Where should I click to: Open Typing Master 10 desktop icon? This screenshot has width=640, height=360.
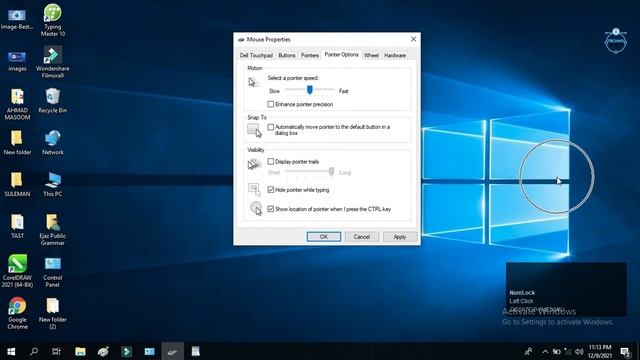pyautogui.click(x=53, y=20)
